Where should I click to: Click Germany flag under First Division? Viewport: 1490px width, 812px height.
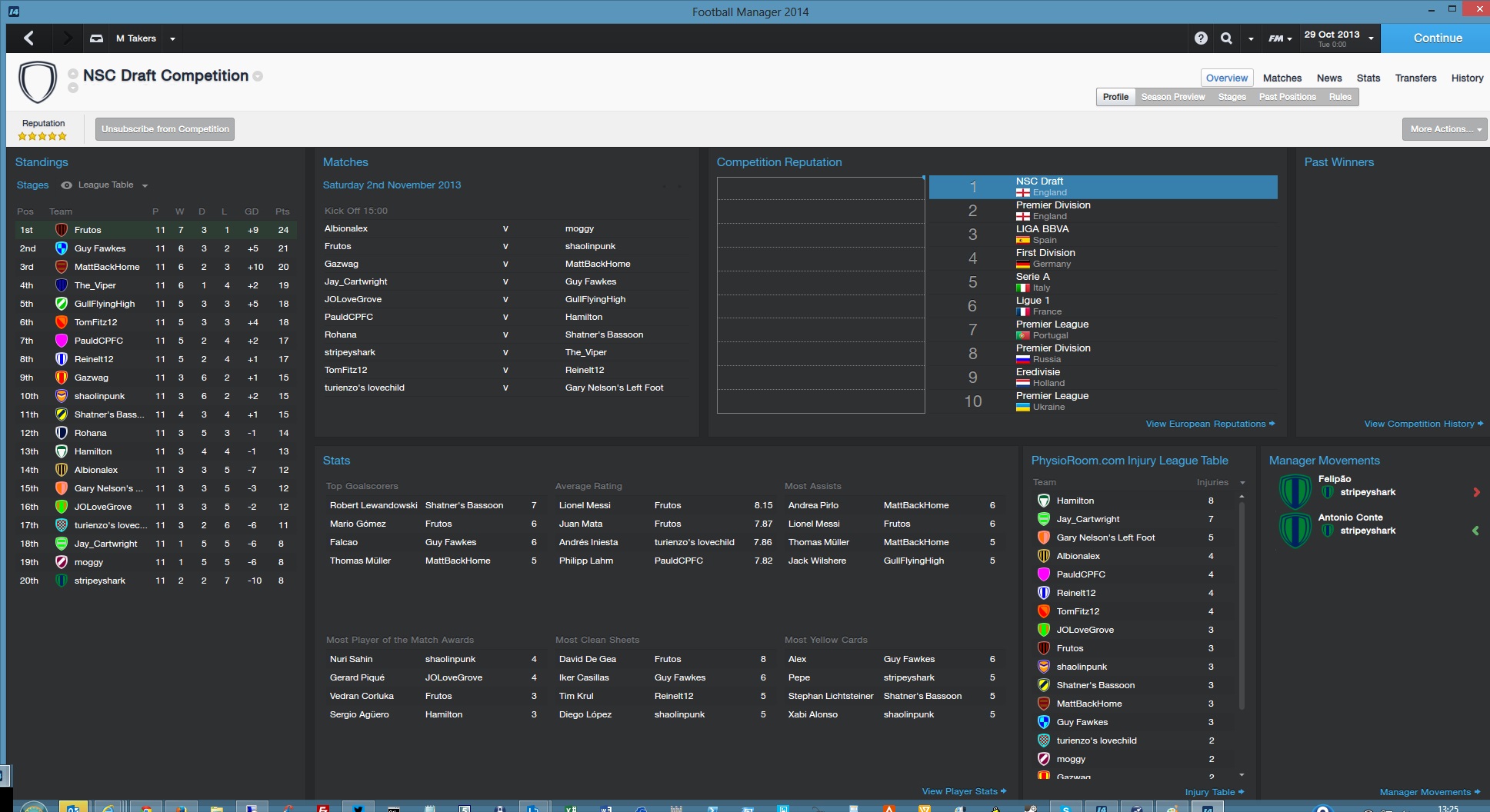click(x=1022, y=265)
